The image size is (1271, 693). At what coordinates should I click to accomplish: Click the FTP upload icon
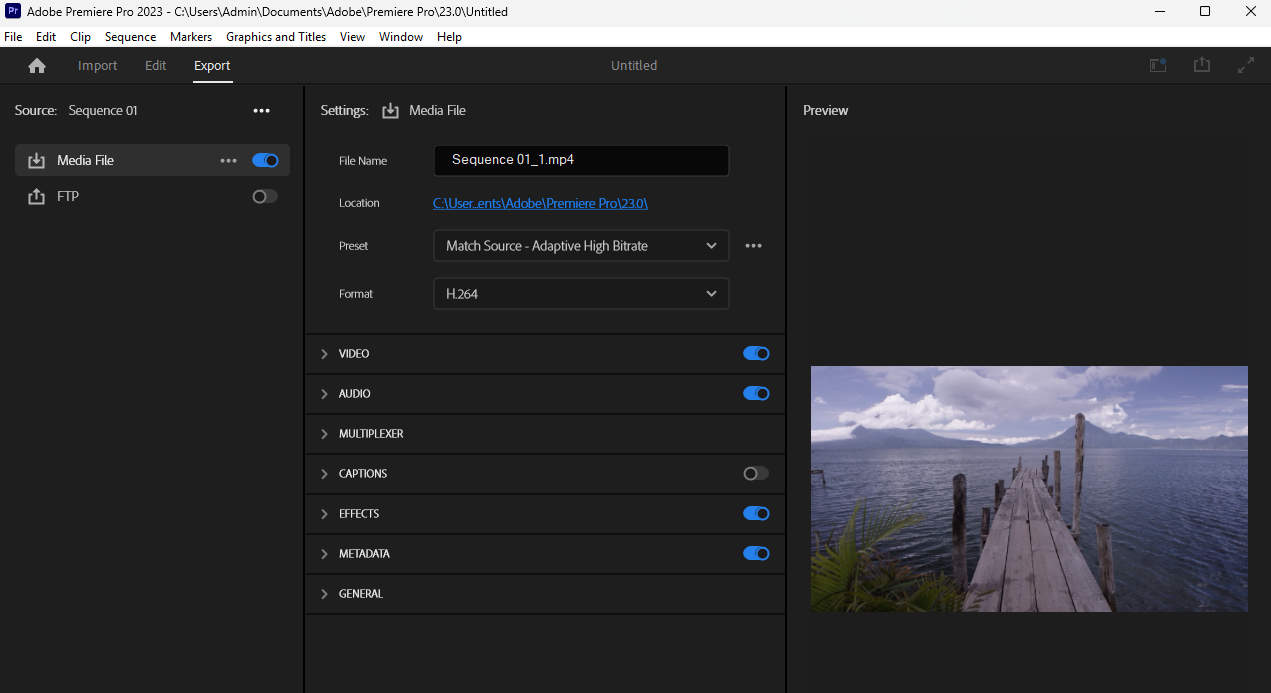point(37,197)
